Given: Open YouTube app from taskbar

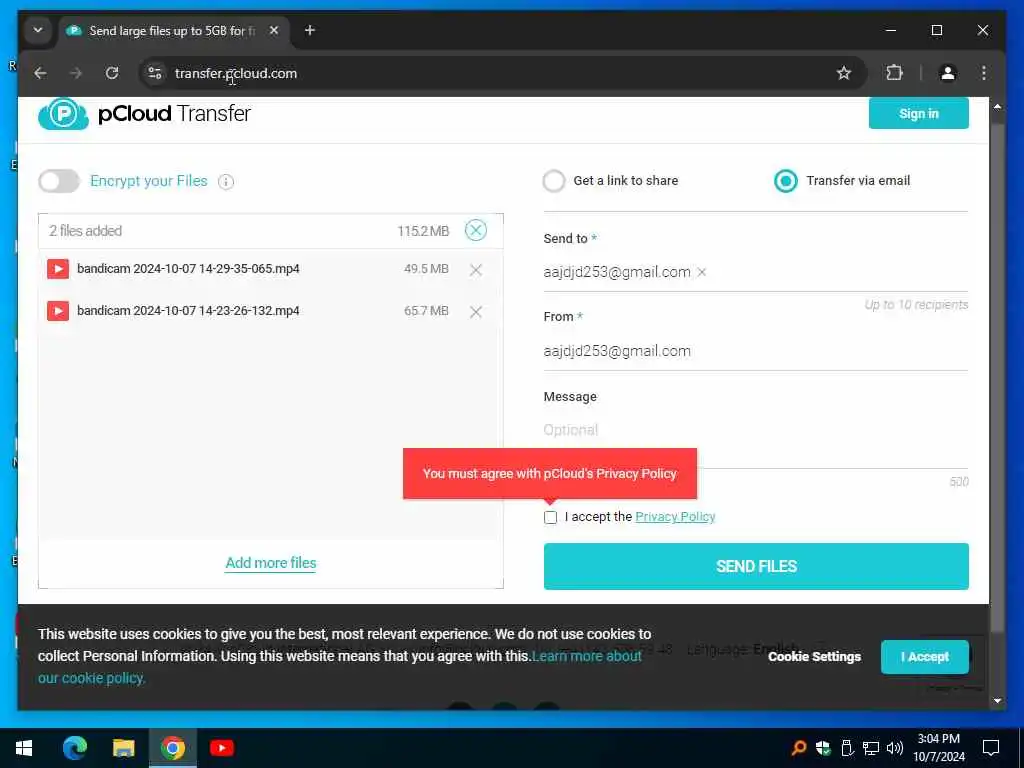Looking at the screenshot, I should tap(221, 748).
